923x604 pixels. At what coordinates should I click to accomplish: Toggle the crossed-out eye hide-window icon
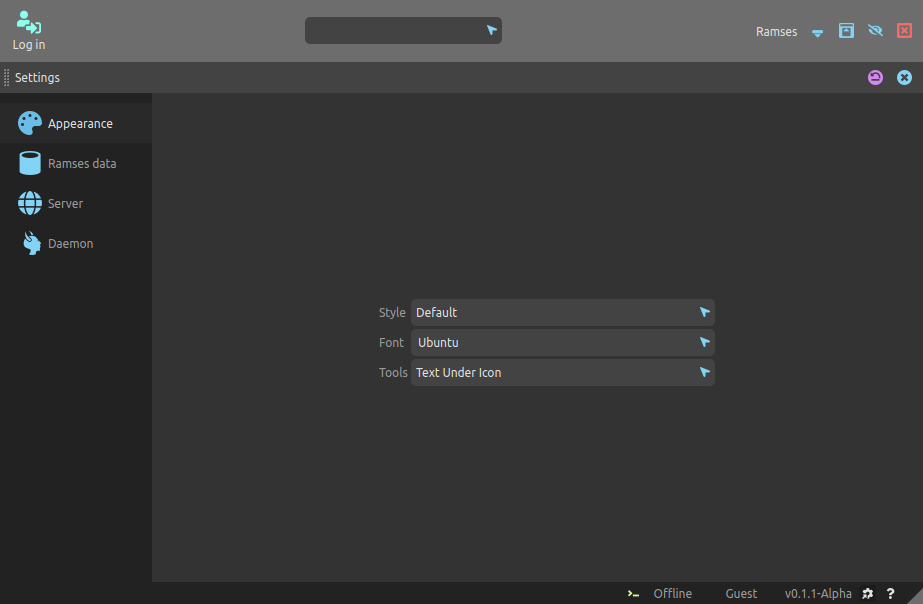click(x=876, y=31)
